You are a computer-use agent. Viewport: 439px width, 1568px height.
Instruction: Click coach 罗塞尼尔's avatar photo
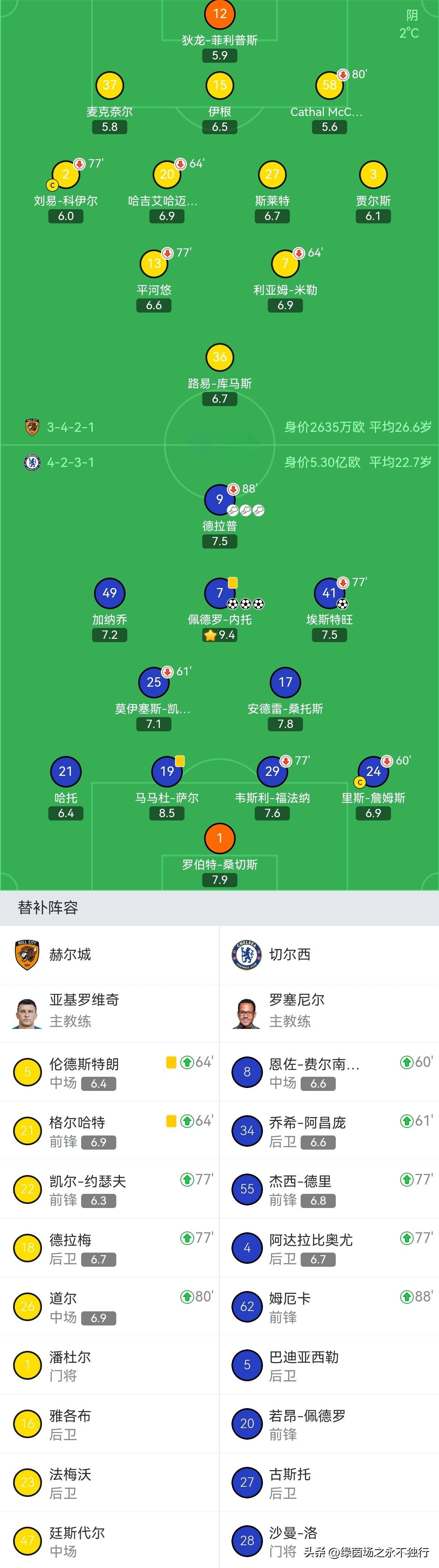pyautogui.click(x=247, y=1010)
